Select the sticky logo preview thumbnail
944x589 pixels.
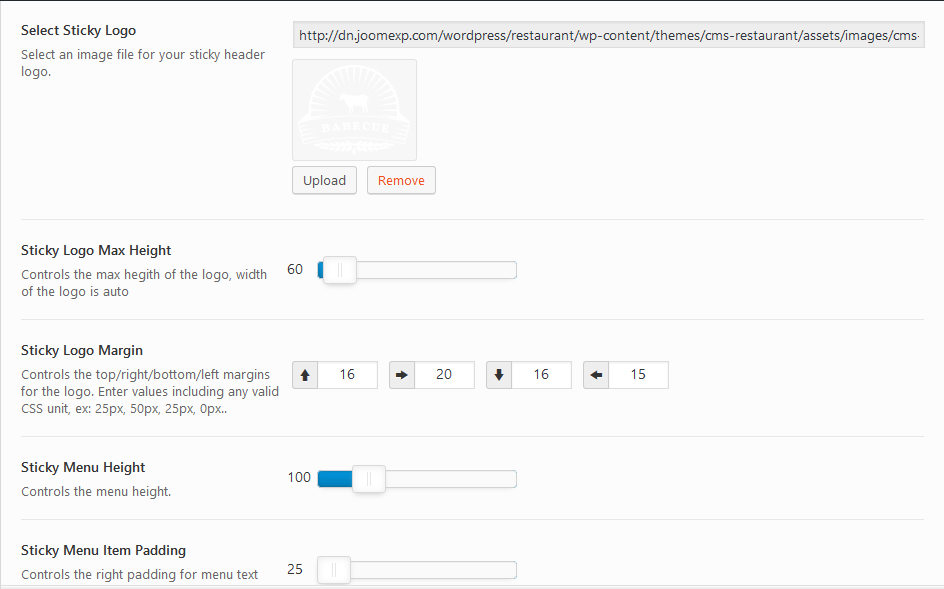pyautogui.click(x=354, y=110)
